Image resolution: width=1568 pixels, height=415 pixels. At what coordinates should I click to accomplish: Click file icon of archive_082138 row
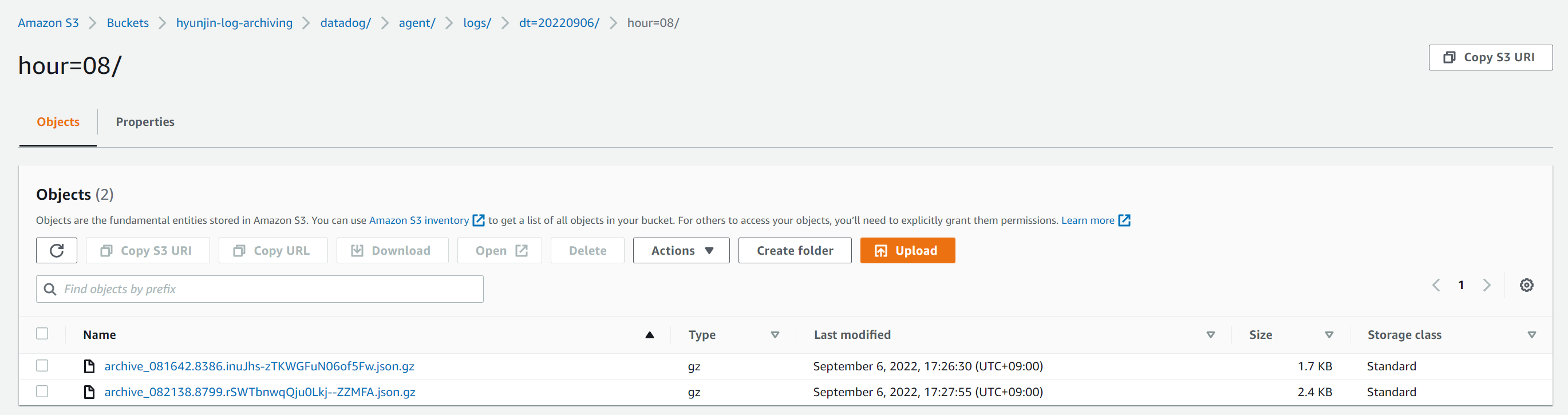click(89, 392)
